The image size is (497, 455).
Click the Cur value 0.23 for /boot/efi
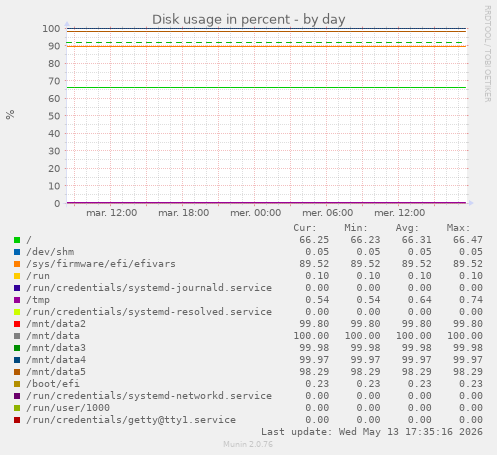(x=317, y=384)
